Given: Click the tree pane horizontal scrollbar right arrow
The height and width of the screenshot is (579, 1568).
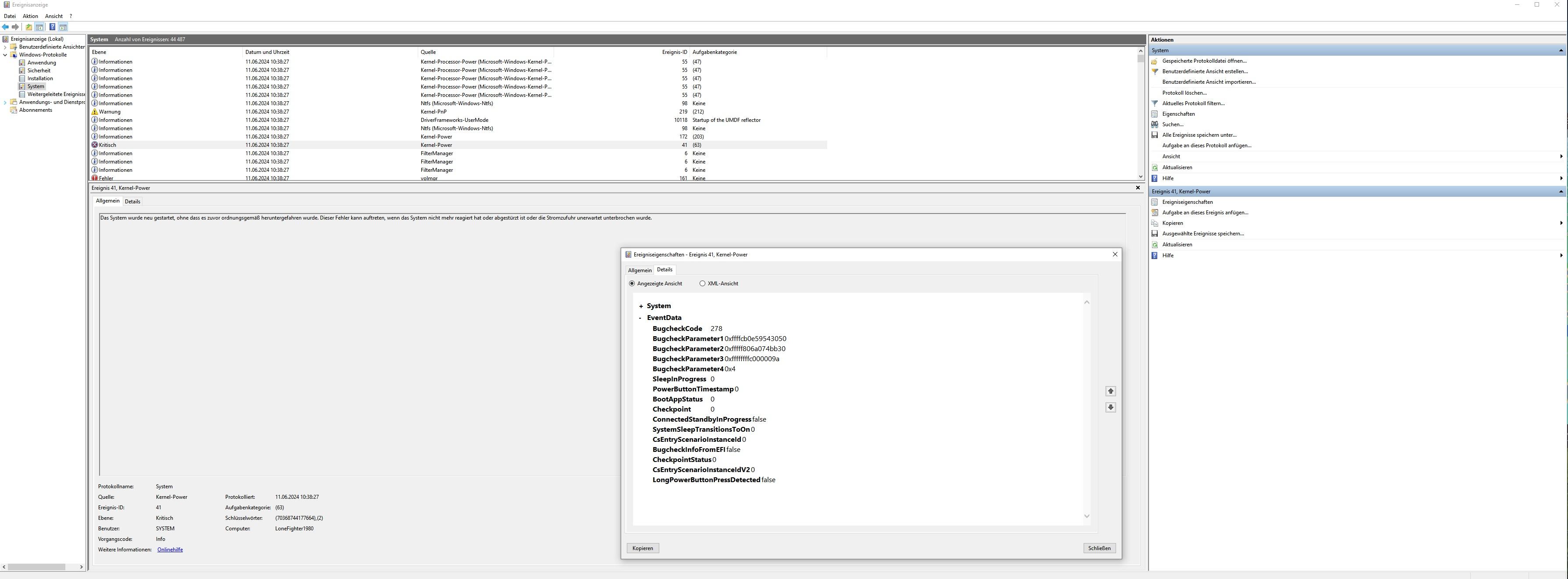Looking at the screenshot, I should click(81, 568).
